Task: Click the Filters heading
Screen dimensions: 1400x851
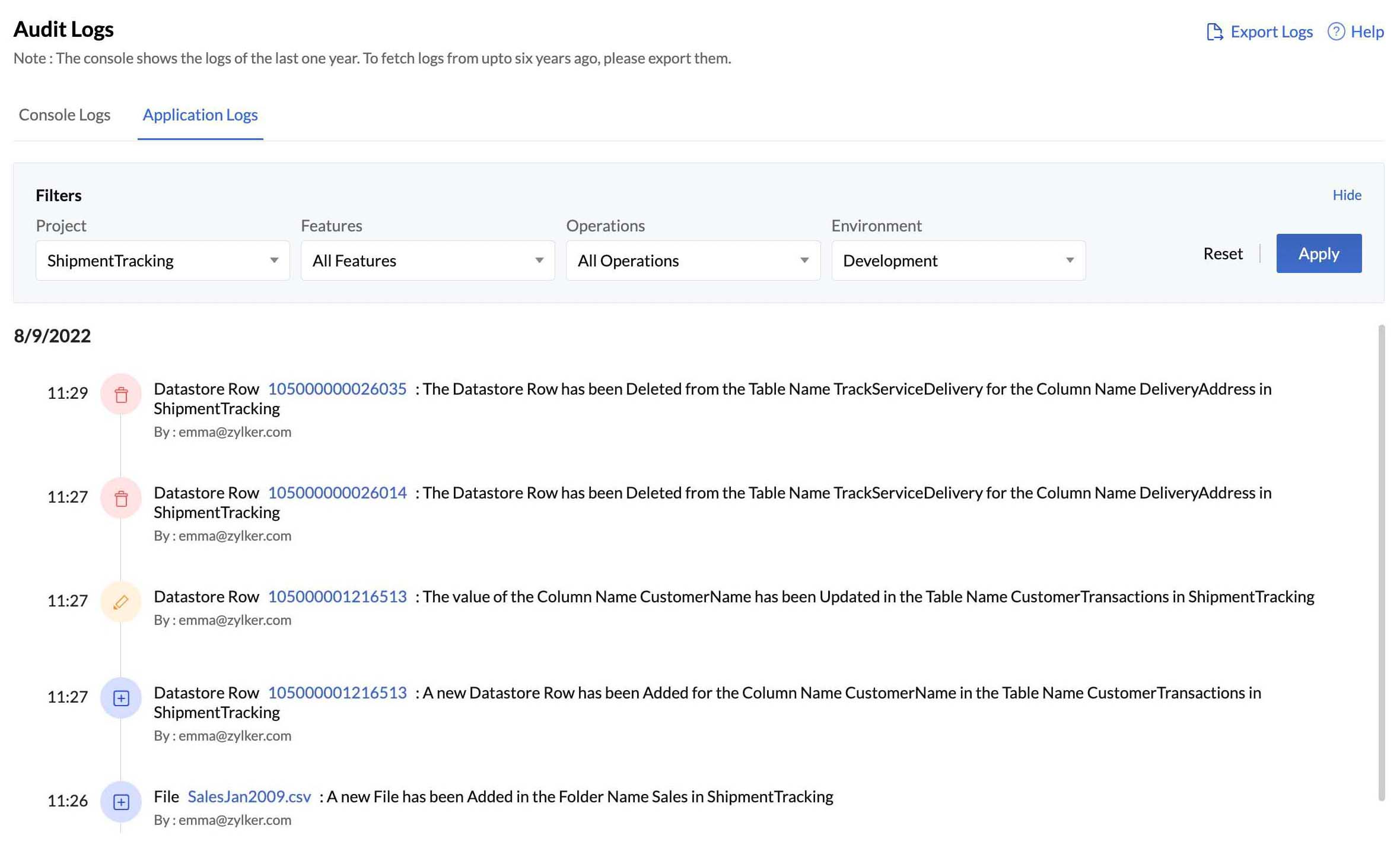Action: point(59,195)
